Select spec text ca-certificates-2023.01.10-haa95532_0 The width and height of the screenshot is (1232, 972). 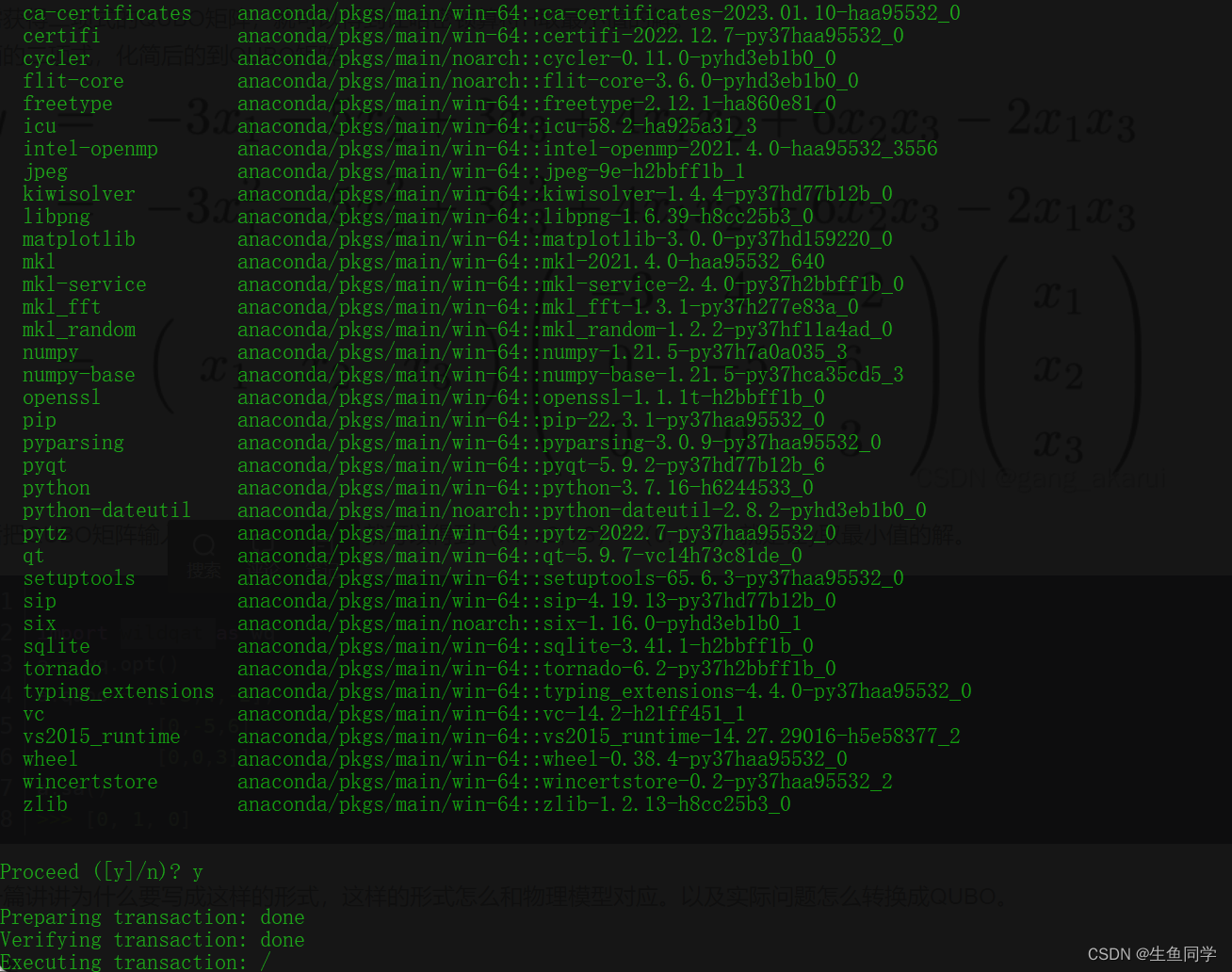point(752,13)
